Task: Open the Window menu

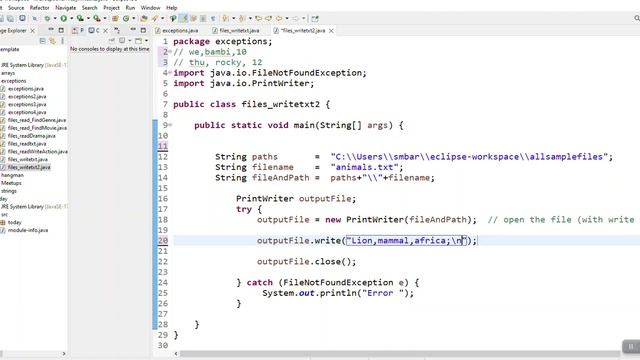Action: pyautogui.click(x=151, y=8)
